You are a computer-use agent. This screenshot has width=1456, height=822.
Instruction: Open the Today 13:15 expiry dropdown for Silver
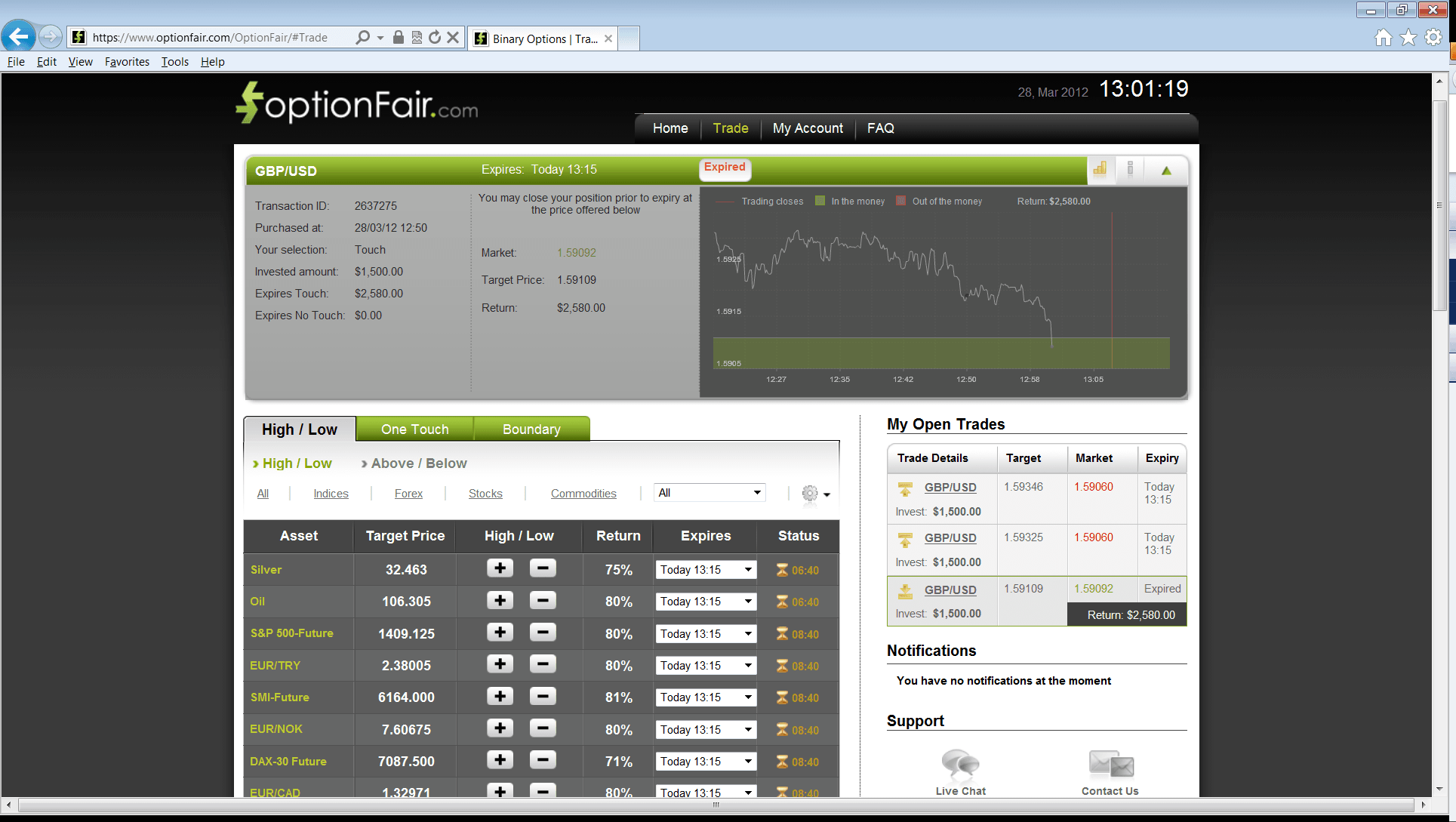pos(704,569)
